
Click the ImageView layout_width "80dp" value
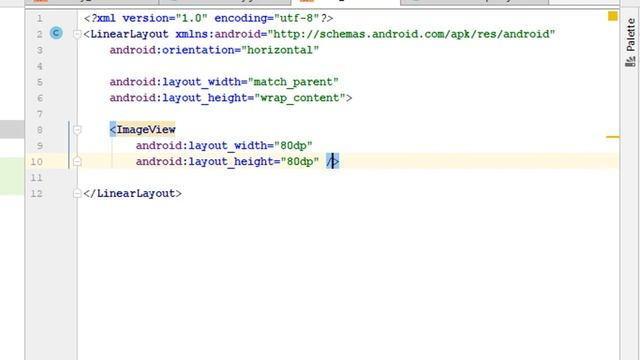click(293, 146)
